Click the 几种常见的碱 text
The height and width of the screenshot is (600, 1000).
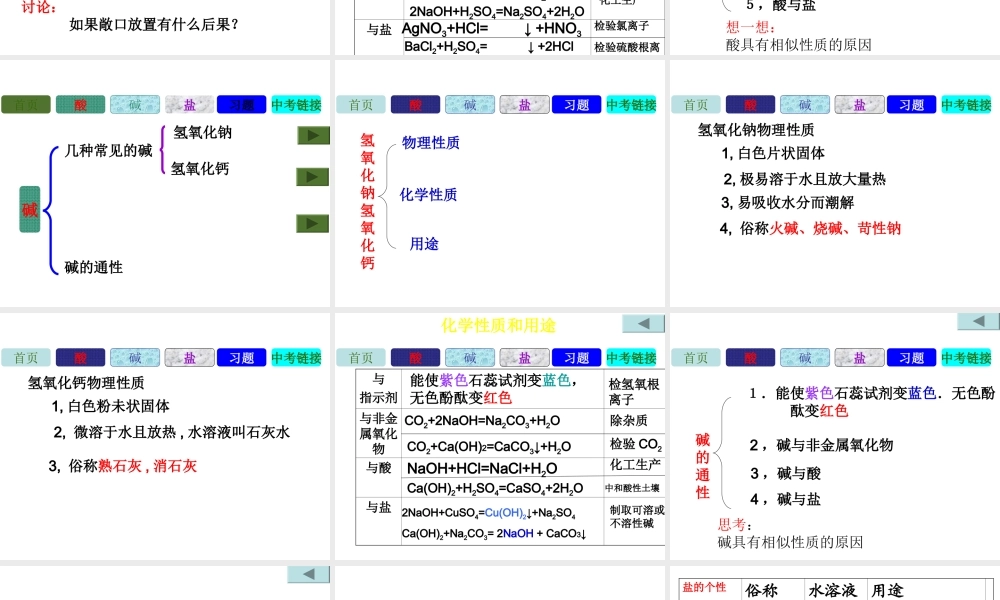[x=108, y=150]
